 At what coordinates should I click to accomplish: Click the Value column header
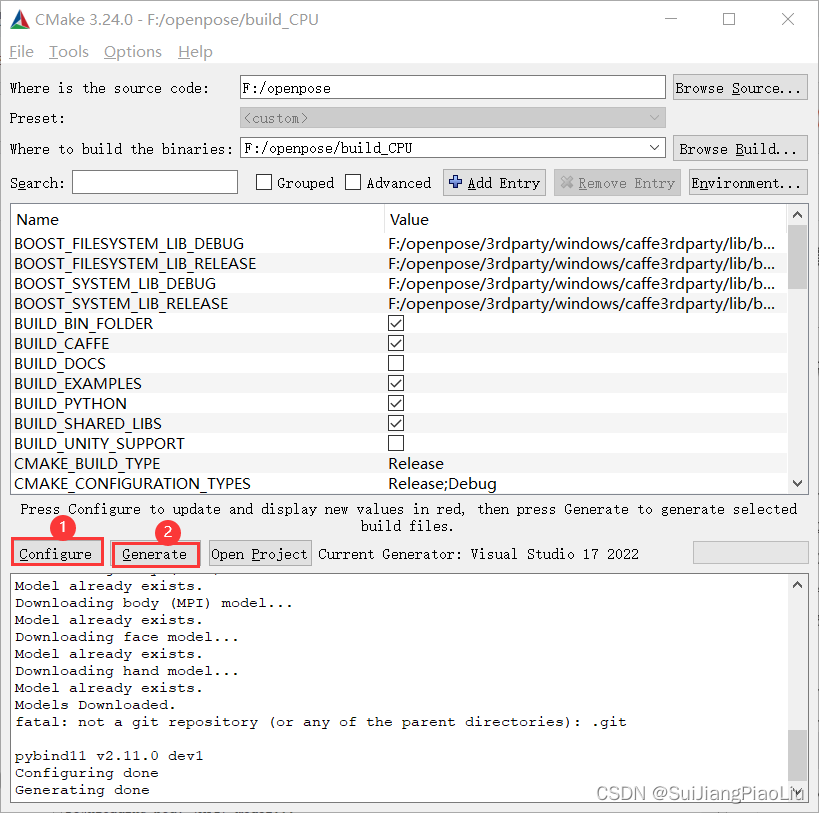pos(586,219)
